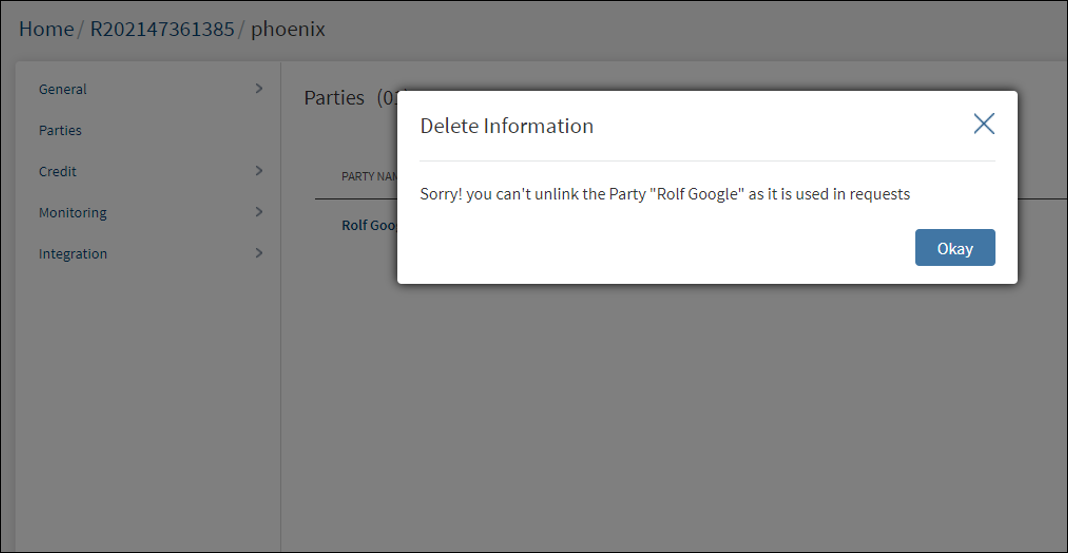Click the Parties heading text
The image size is (1068, 553).
point(334,97)
